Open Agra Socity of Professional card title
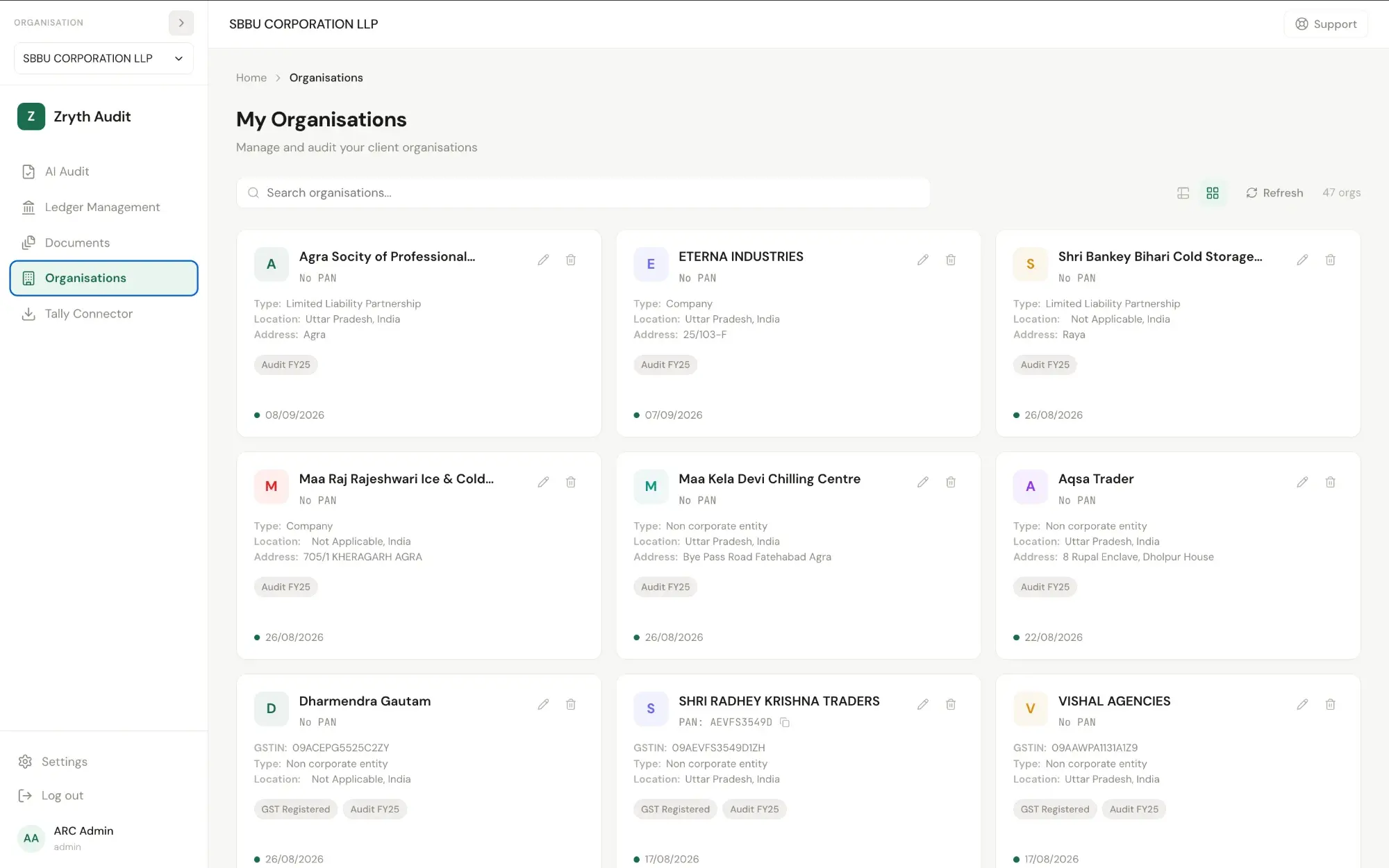The width and height of the screenshot is (1389, 868). click(x=387, y=256)
